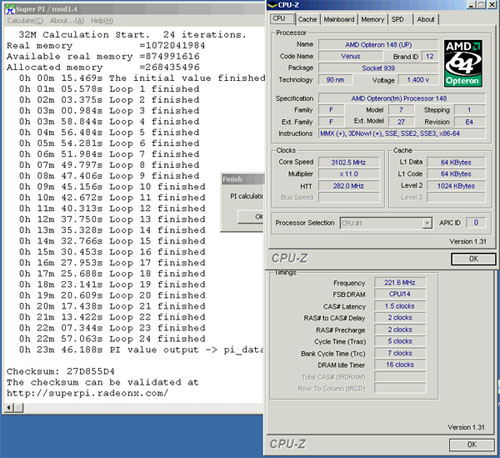Click the memory Frequency value 221.6 MHz
The image size is (500, 458).
pyautogui.click(x=400, y=283)
